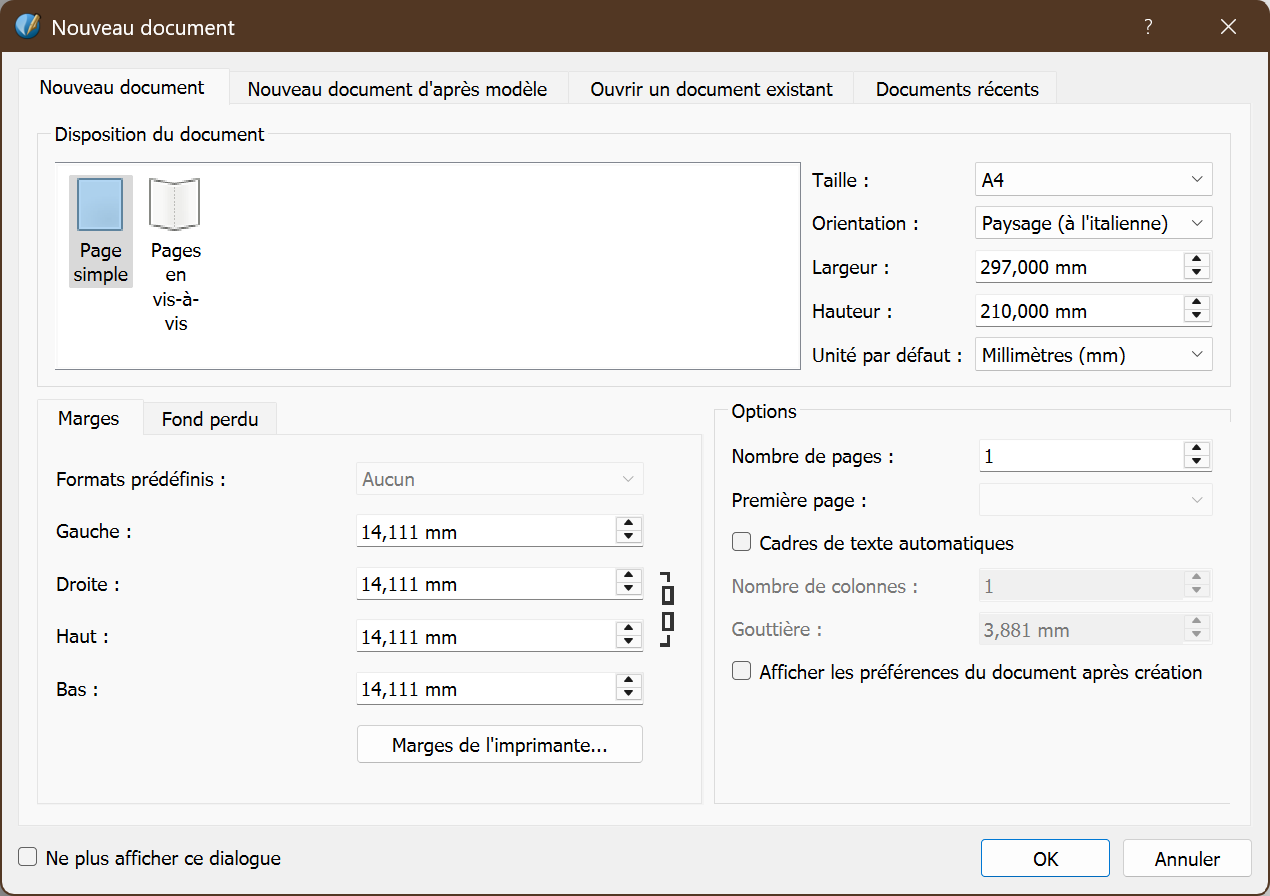Decrease Hauteur with the down arrow
This screenshot has width=1270, height=896.
point(1197,317)
